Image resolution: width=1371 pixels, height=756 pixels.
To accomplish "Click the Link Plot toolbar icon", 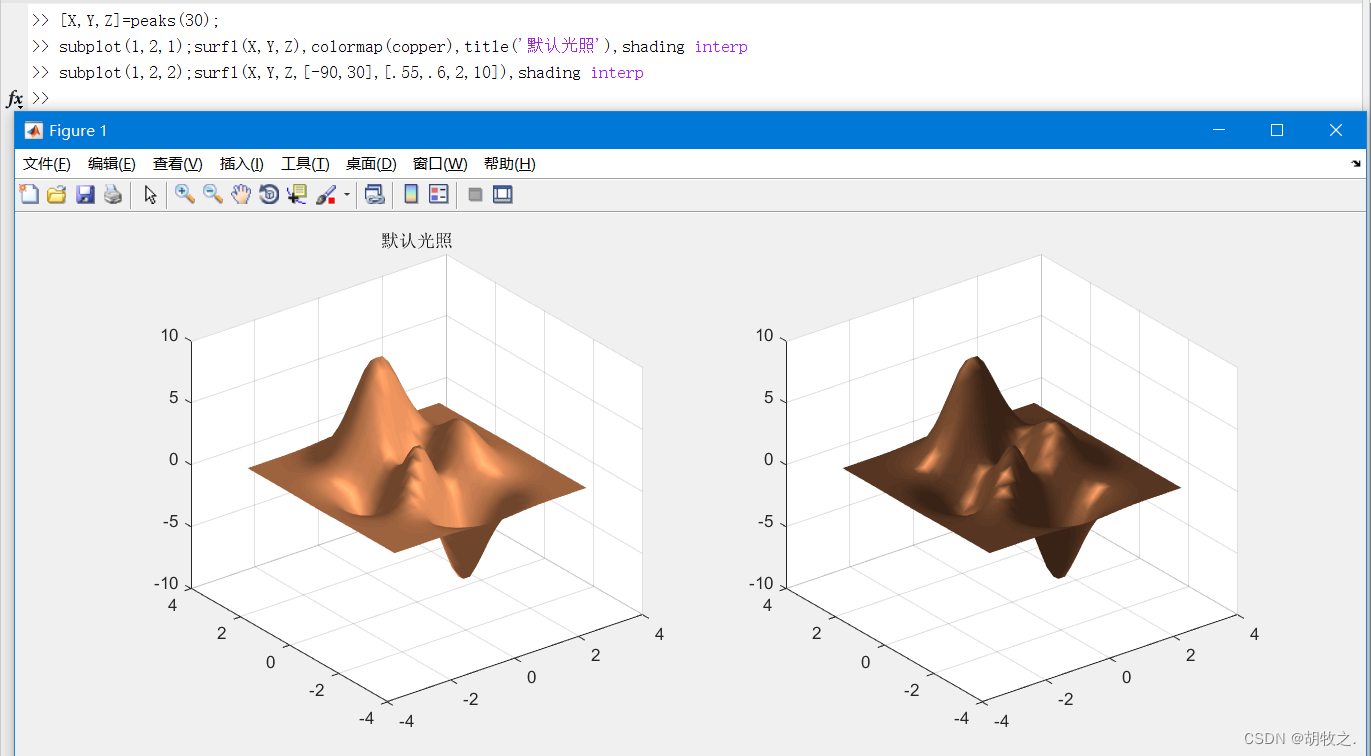I will point(375,195).
